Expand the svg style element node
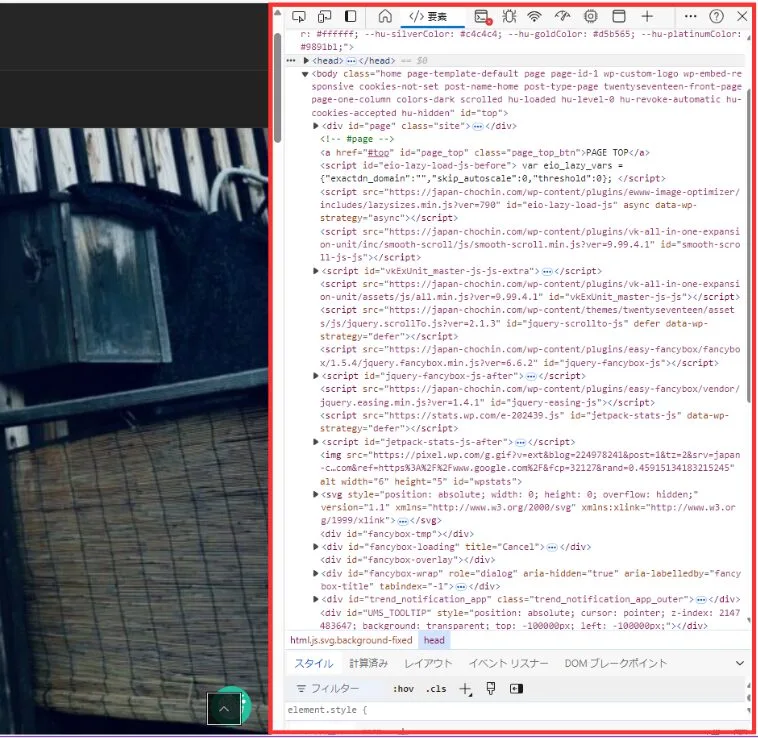The image size is (758, 738). tap(316, 494)
